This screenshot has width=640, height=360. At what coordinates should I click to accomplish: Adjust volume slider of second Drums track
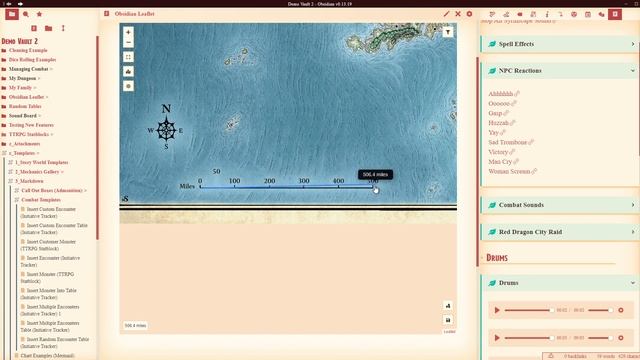[x=600, y=338]
